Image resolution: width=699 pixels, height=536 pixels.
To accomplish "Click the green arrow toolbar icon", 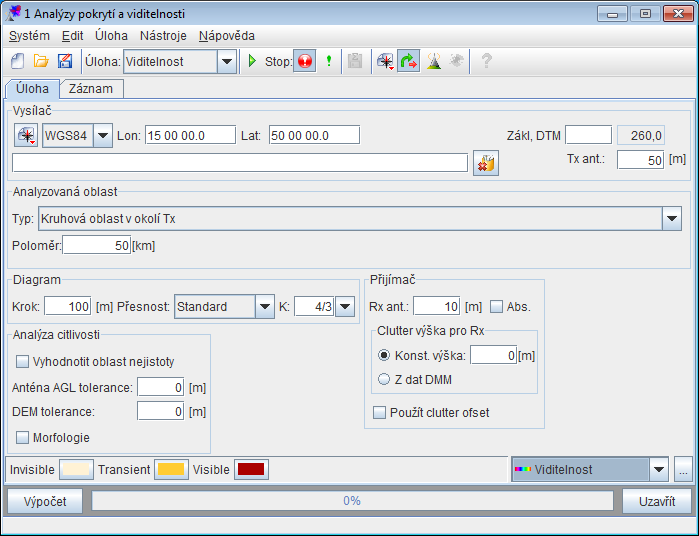I will tap(408, 61).
